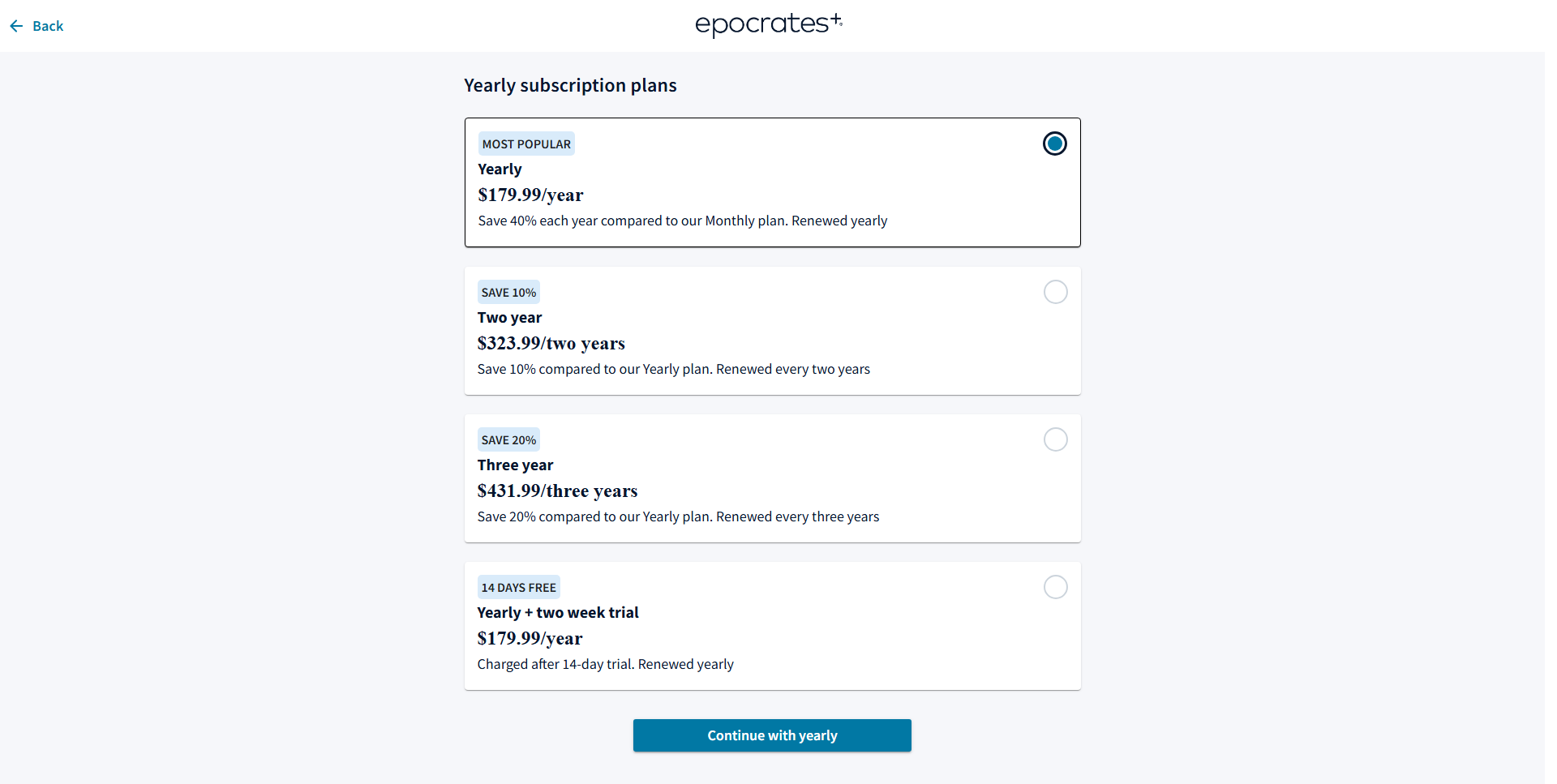Image resolution: width=1557 pixels, height=784 pixels.
Task: Click the Yearly + two week trial title
Action: (x=558, y=613)
